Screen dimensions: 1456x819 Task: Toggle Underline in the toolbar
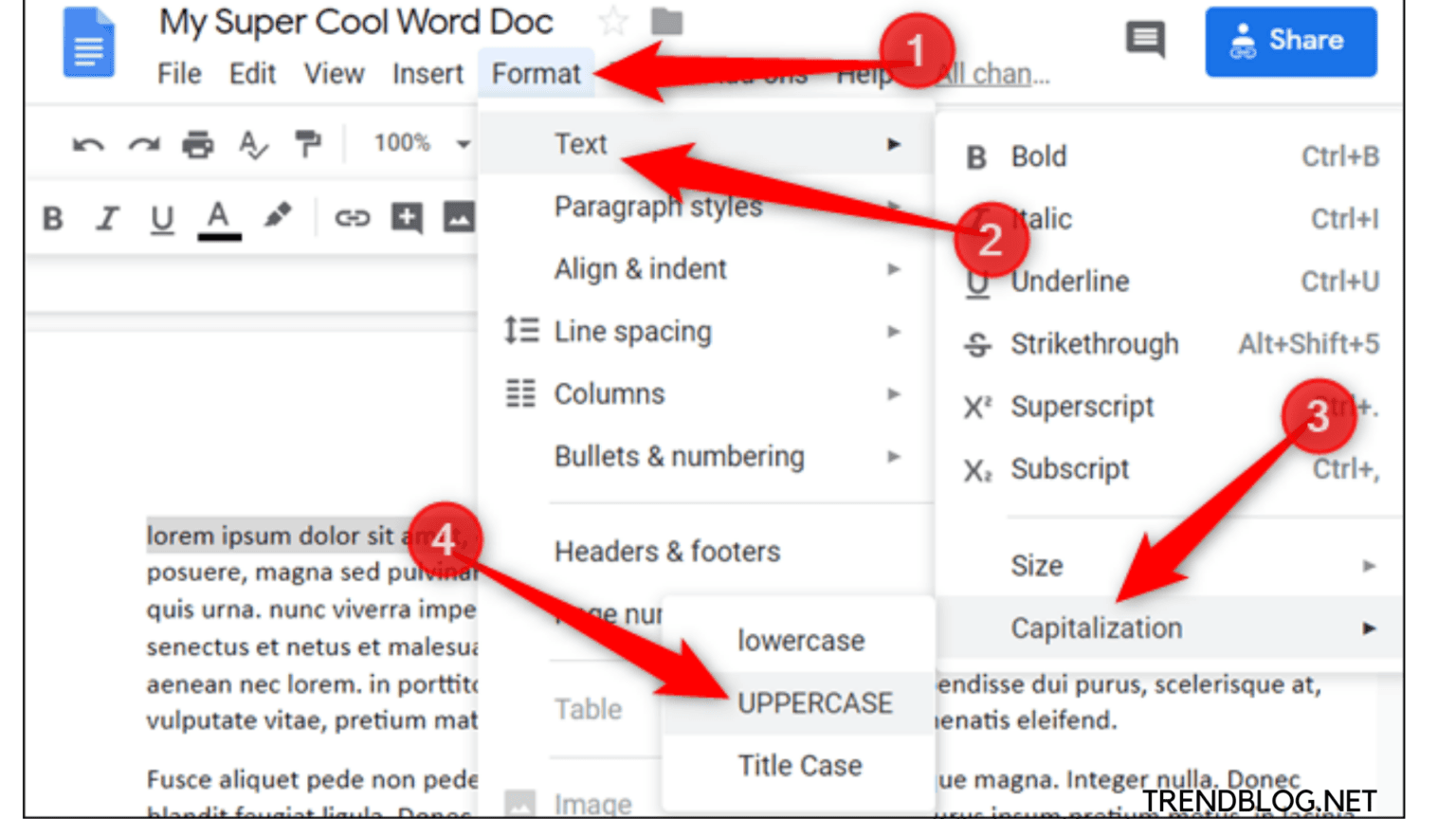click(x=162, y=219)
